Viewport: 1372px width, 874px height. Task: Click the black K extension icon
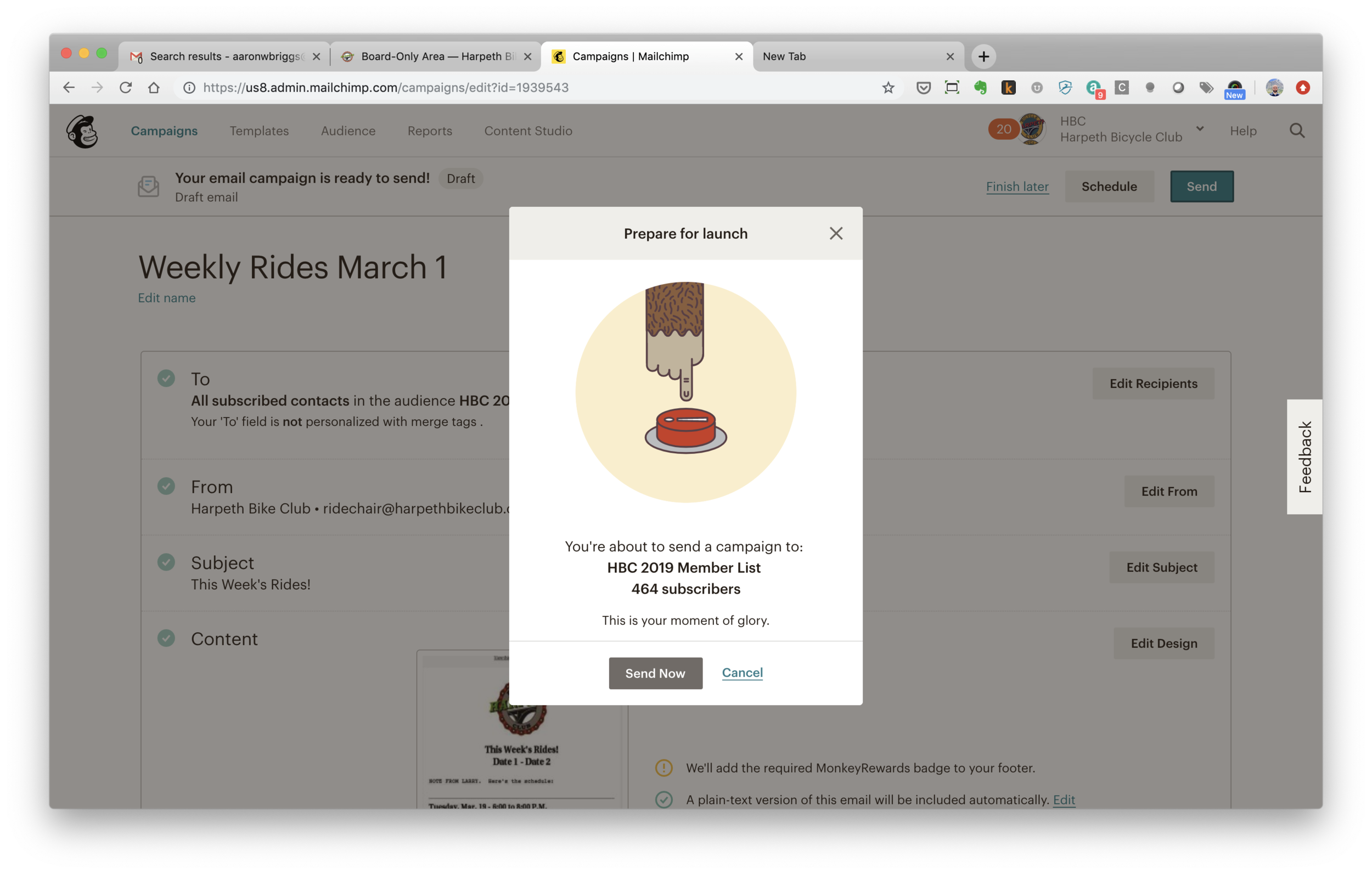point(1009,87)
